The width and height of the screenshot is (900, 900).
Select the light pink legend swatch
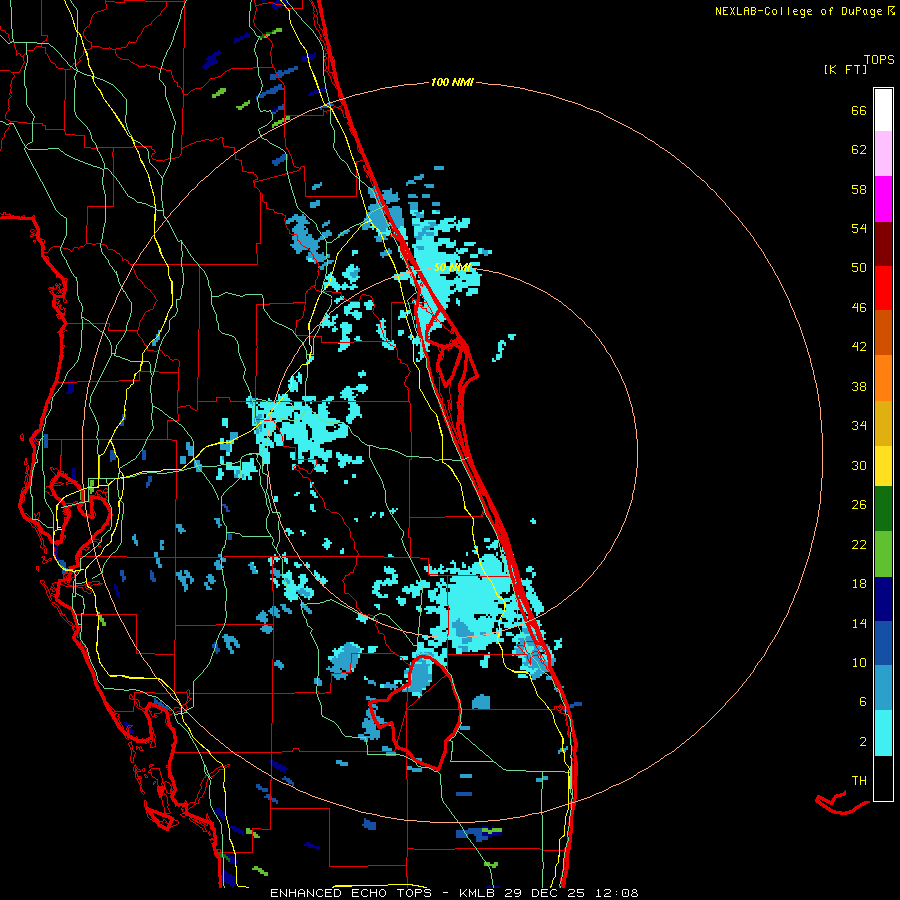point(883,154)
